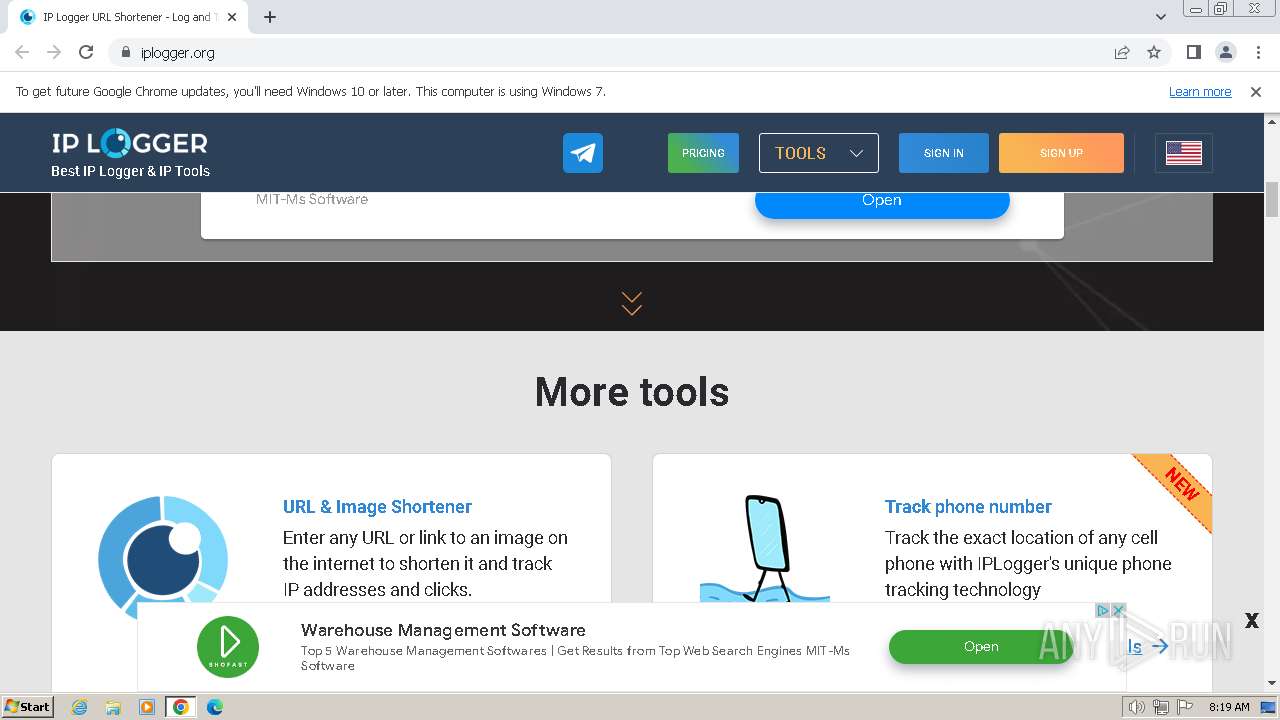This screenshot has width=1280, height=720.
Task: Open Microsoft Edge from the taskbar
Action: tap(215, 707)
